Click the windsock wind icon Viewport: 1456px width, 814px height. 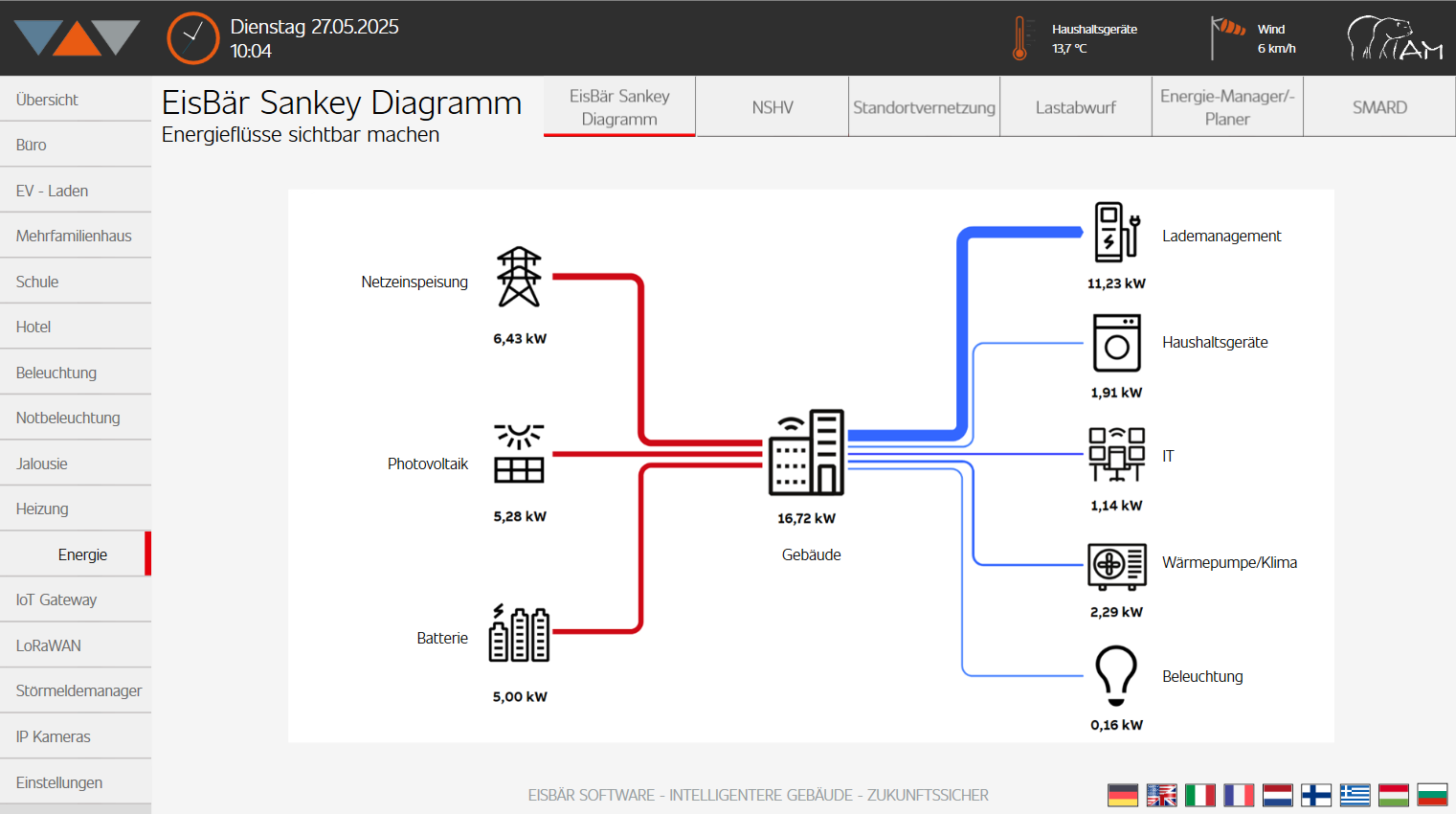(x=1227, y=37)
